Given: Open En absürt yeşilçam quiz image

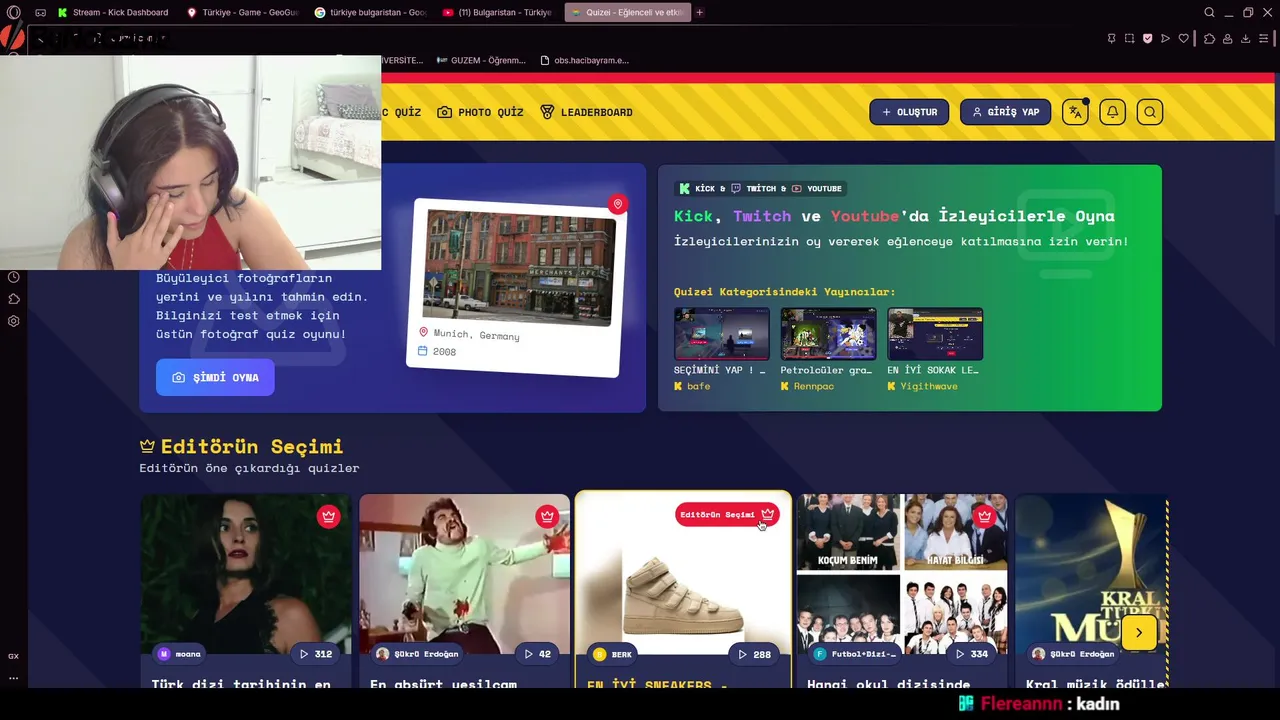Looking at the screenshot, I should [x=464, y=573].
